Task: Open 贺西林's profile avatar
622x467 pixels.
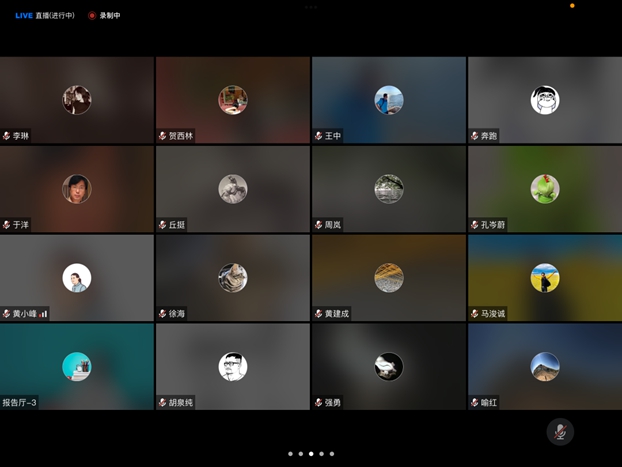Action: 233,100
